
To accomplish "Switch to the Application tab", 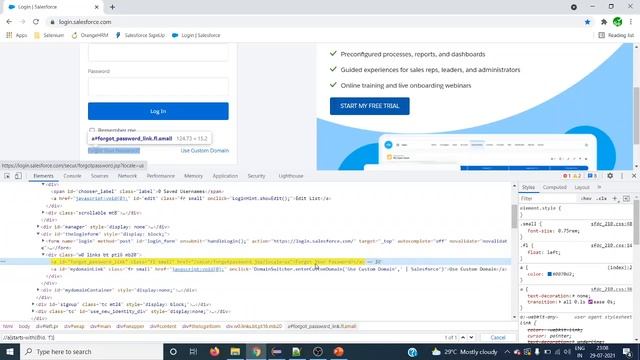I will point(225,176).
